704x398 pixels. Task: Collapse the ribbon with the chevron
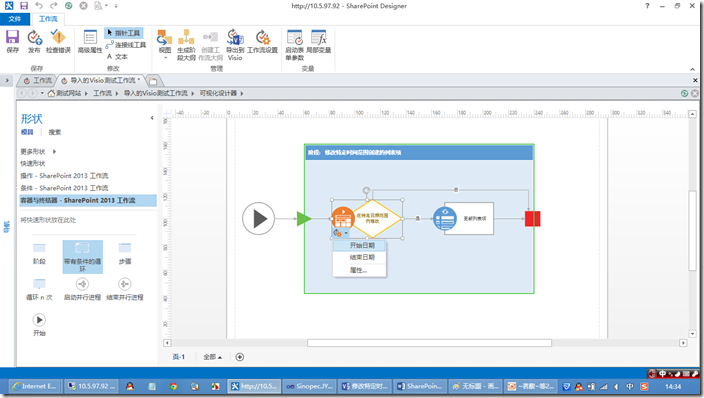692,69
